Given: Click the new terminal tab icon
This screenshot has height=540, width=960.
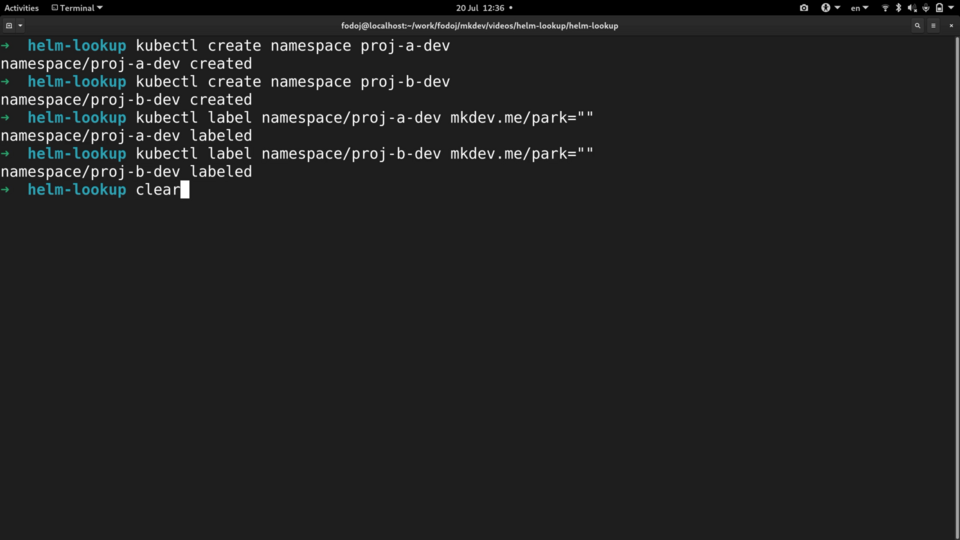Looking at the screenshot, I should 8,26.
